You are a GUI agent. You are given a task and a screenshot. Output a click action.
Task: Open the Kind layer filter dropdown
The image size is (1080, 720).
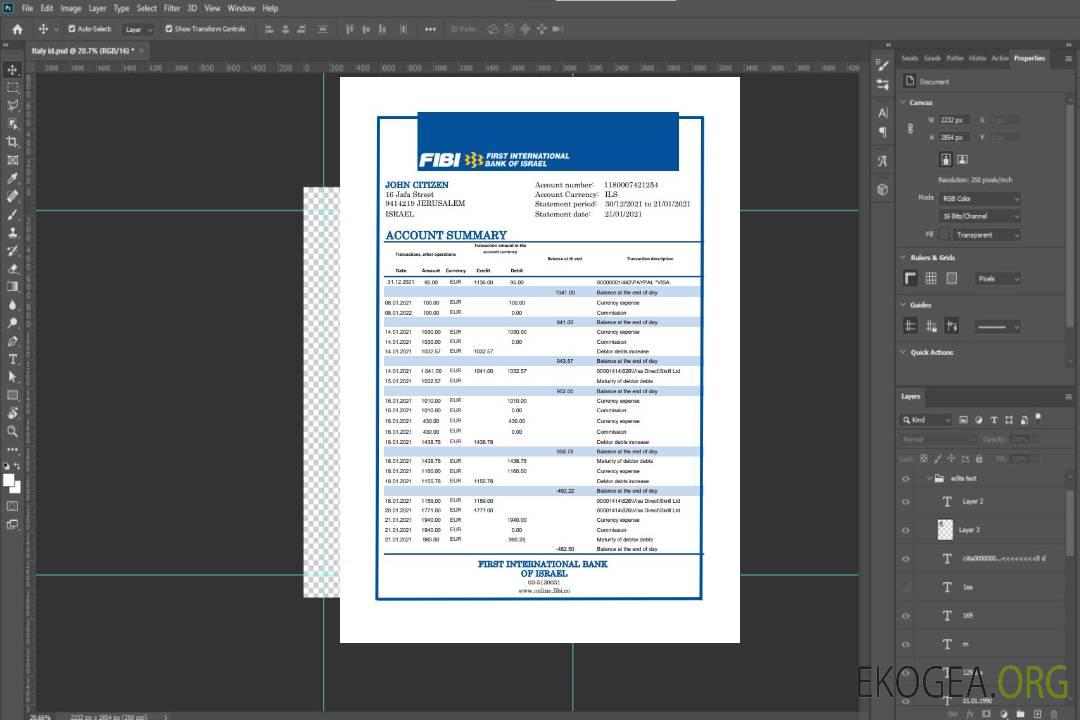coord(926,420)
